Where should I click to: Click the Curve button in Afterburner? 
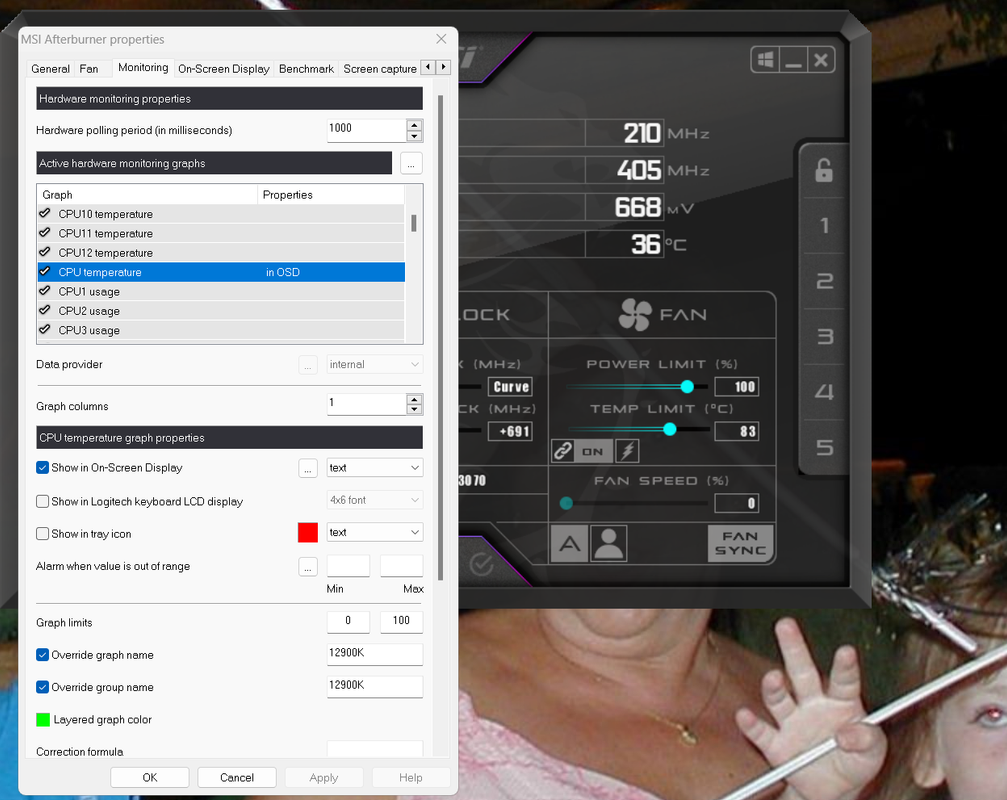pyautogui.click(x=511, y=387)
